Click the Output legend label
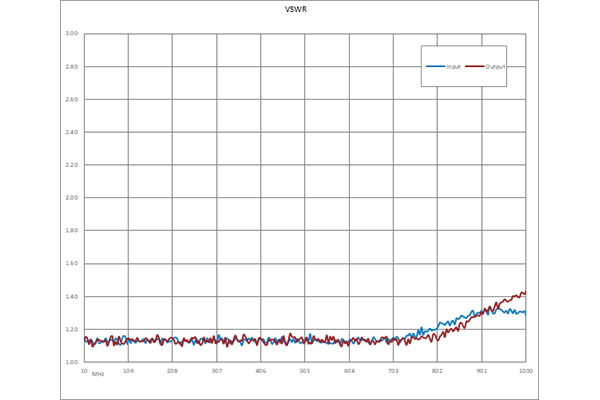 point(494,66)
